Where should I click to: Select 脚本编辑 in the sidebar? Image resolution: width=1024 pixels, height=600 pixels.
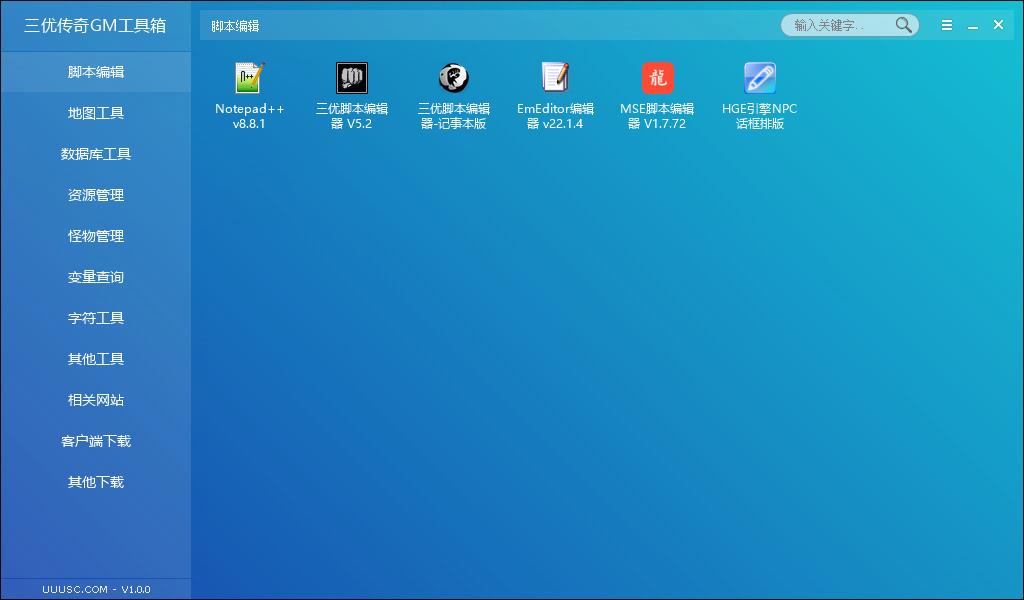coord(96,72)
